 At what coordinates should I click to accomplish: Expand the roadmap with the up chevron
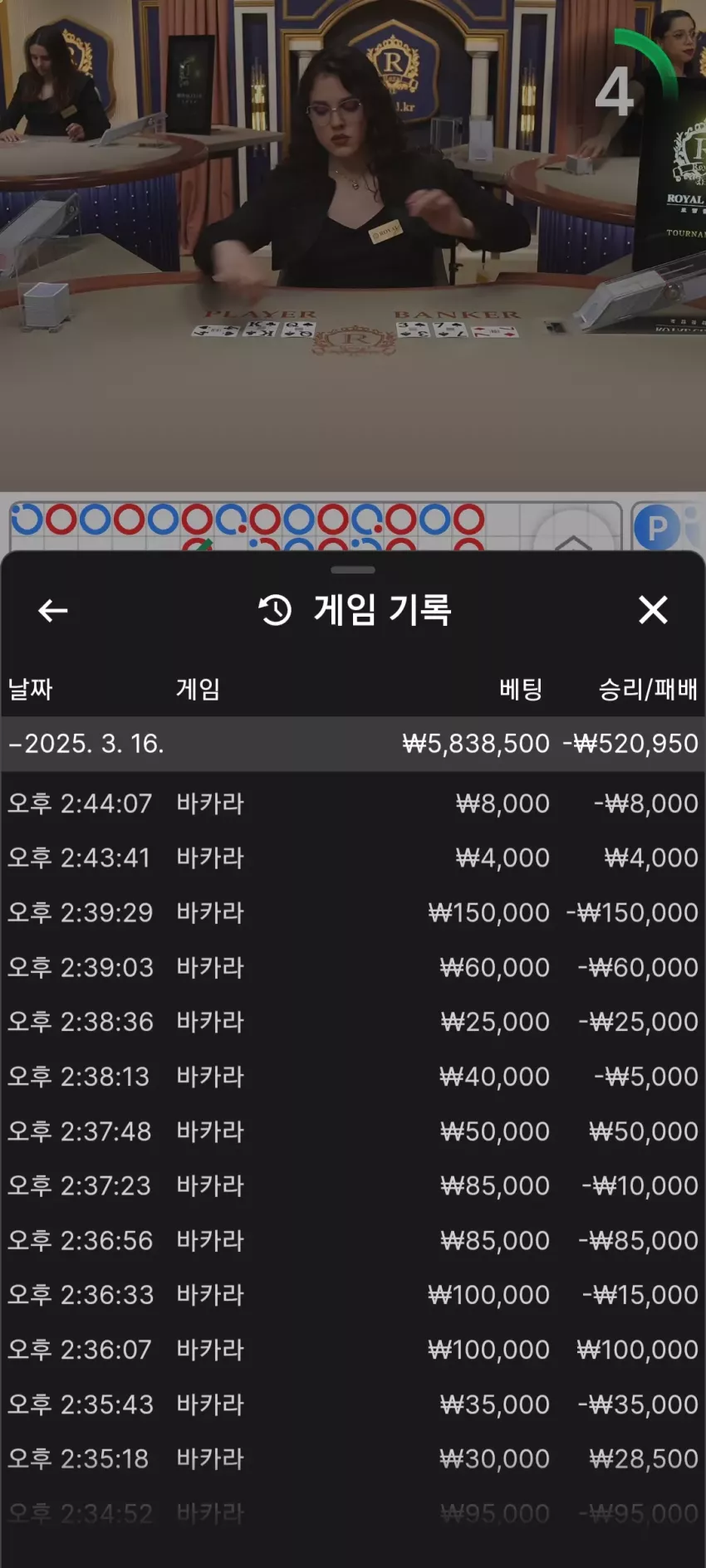pyautogui.click(x=573, y=541)
